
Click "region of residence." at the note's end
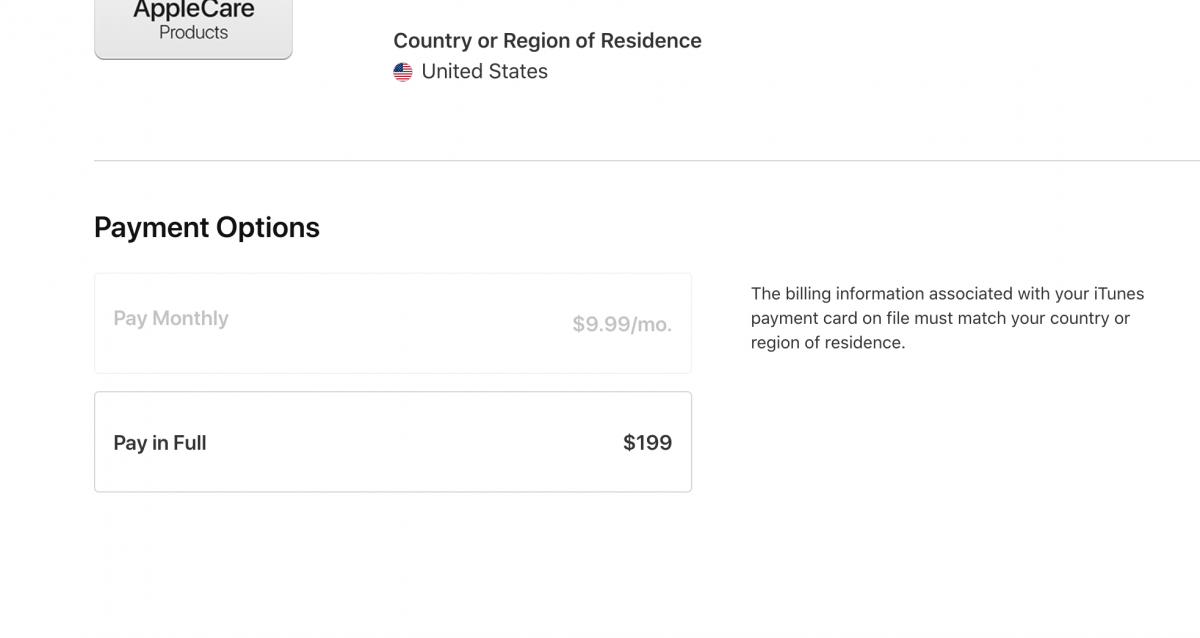click(828, 342)
